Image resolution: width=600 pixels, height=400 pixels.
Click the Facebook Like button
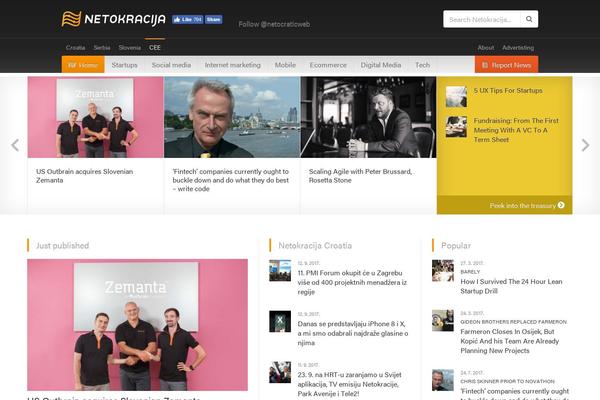coord(187,20)
